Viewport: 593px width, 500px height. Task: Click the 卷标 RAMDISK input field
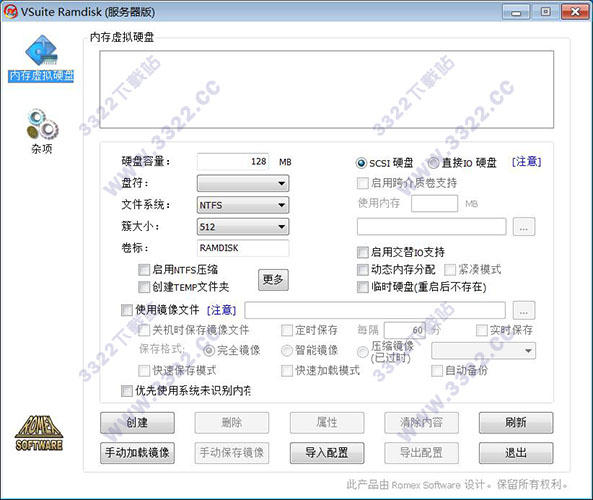pyautogui.click(x=243, y=248)
